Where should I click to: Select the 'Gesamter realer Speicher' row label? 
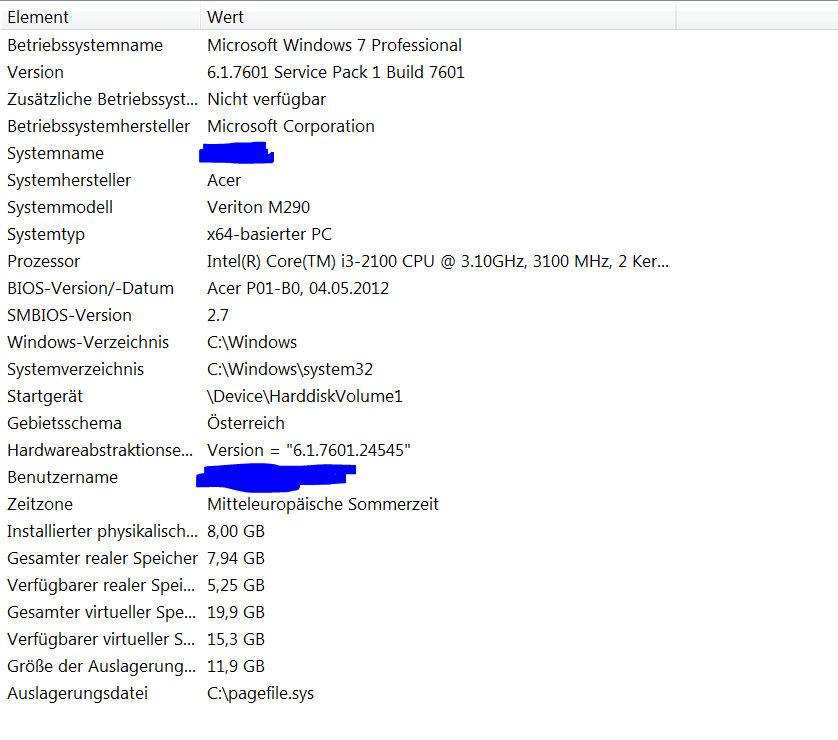point(103,558)
